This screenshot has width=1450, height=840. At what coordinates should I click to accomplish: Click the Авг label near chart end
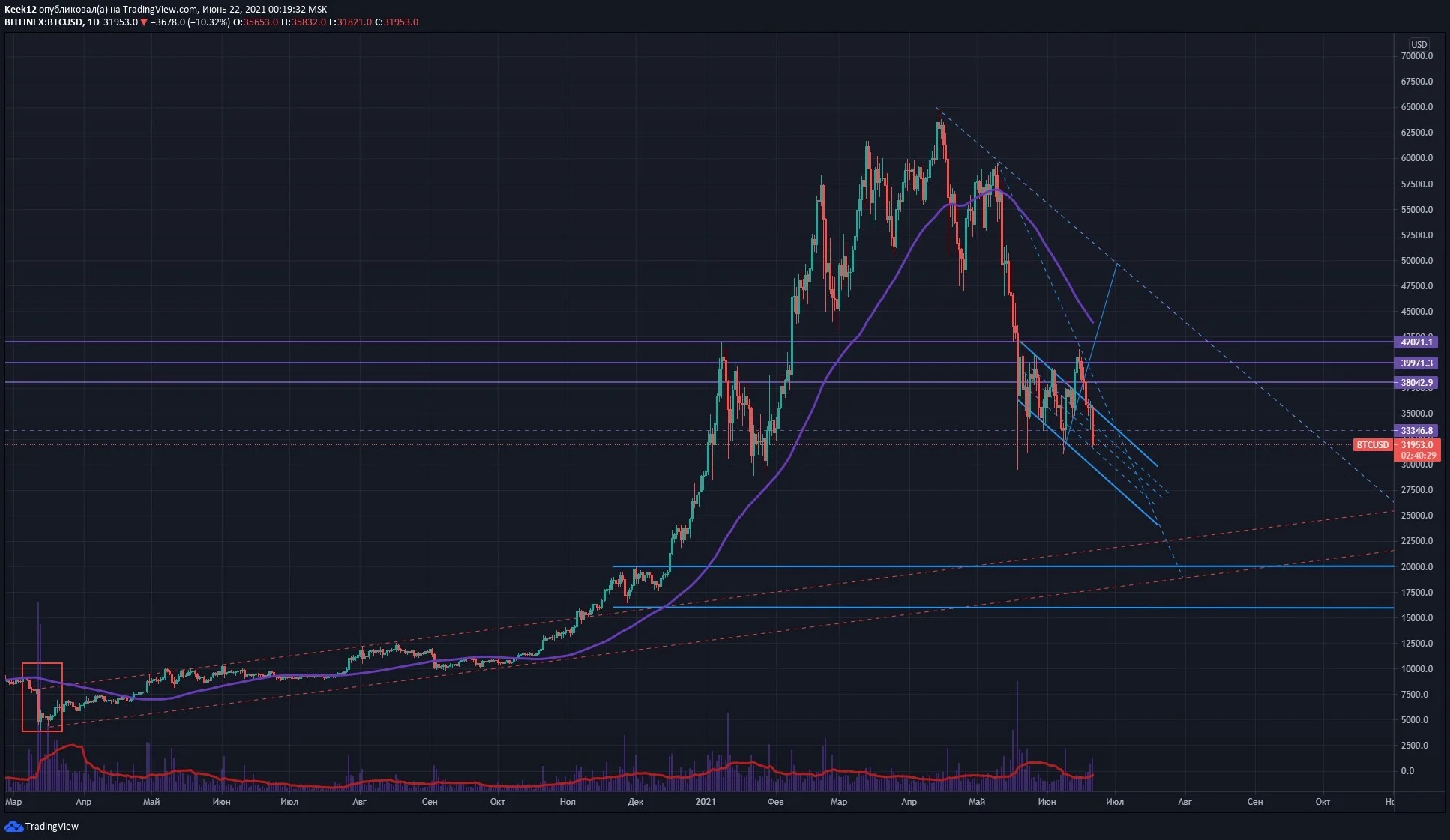1185,801
